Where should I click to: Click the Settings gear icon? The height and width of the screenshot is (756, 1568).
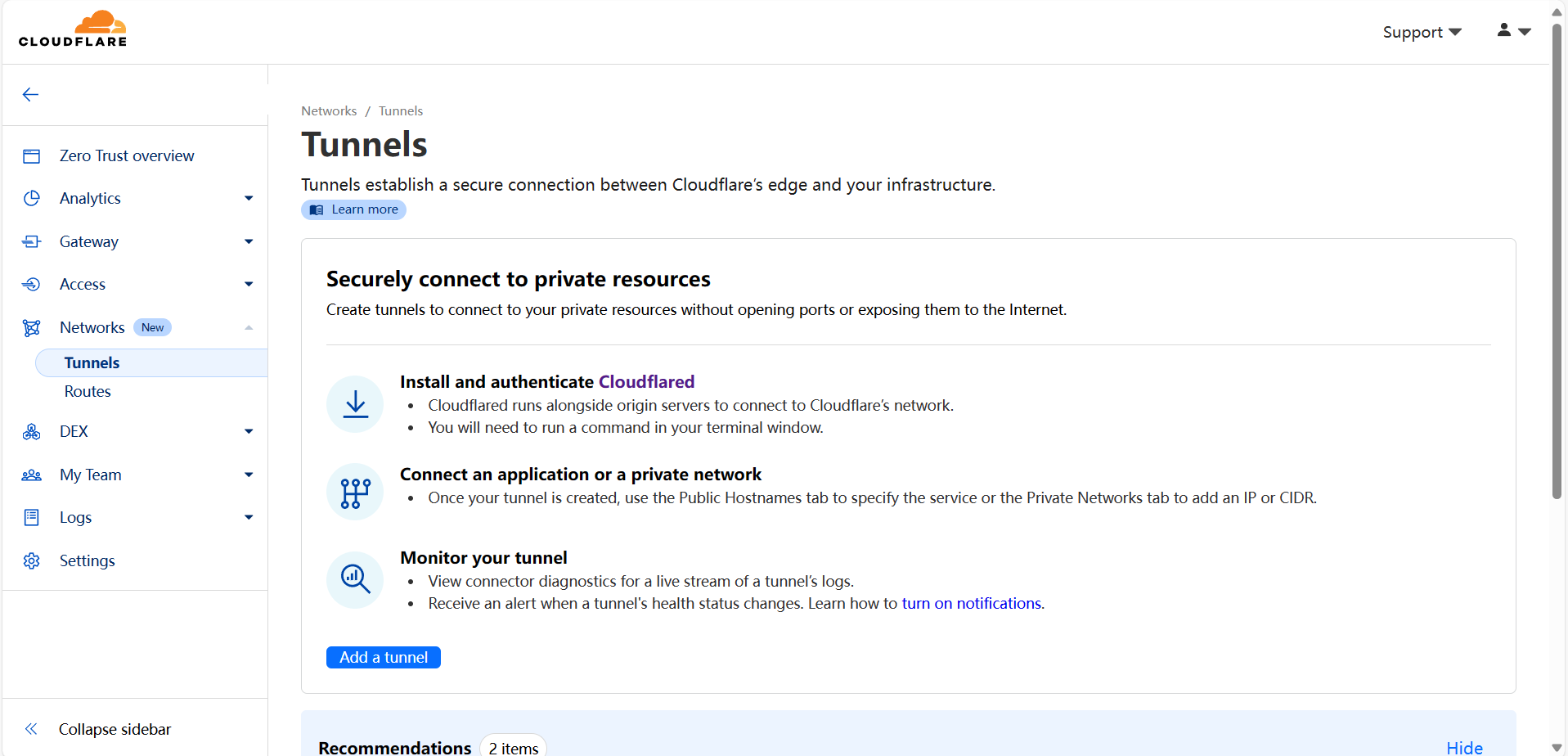pyautogui.click(x=32, y=561)
